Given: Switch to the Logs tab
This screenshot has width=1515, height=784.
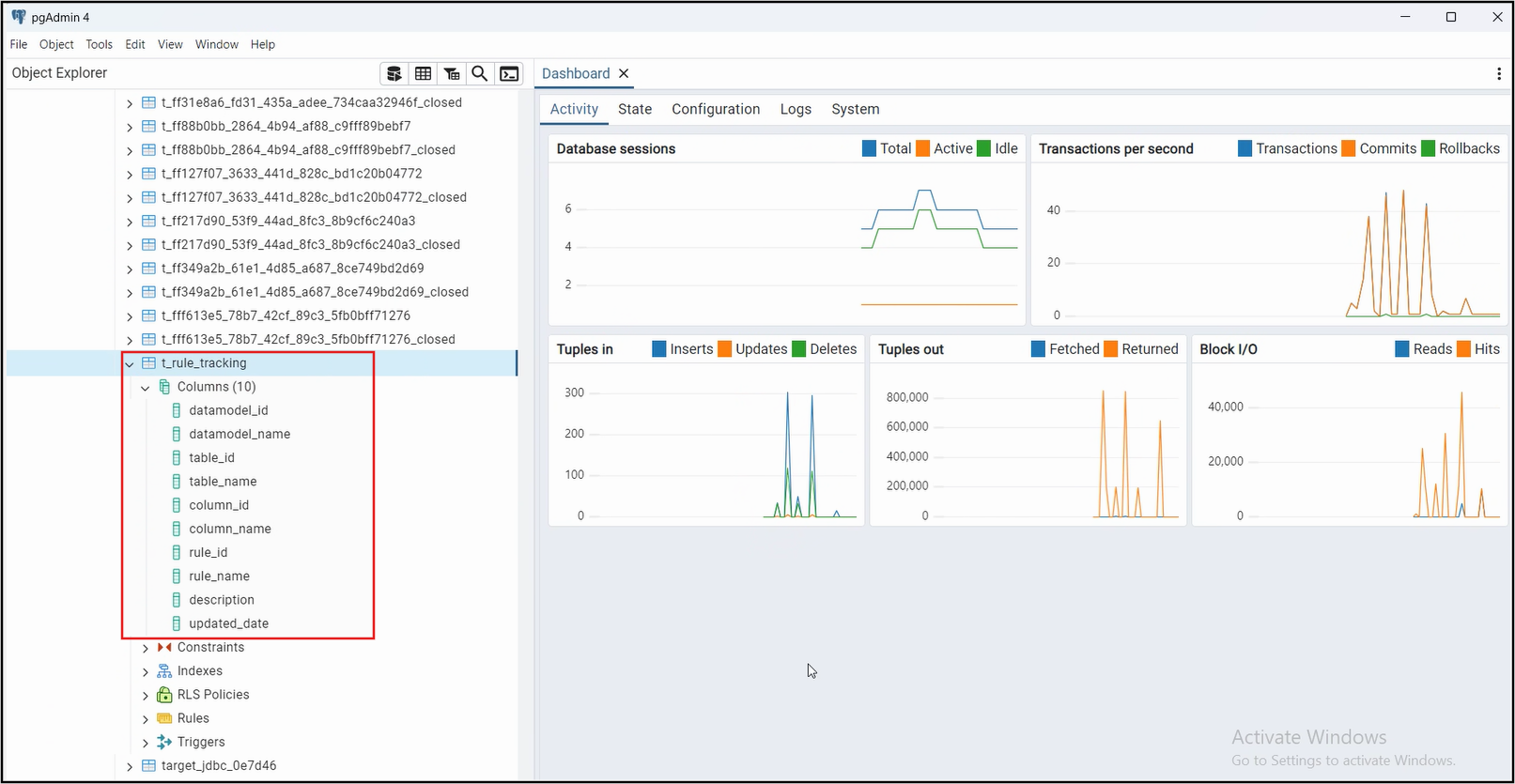Looking at the screenshot, I should tap(795, 109).
